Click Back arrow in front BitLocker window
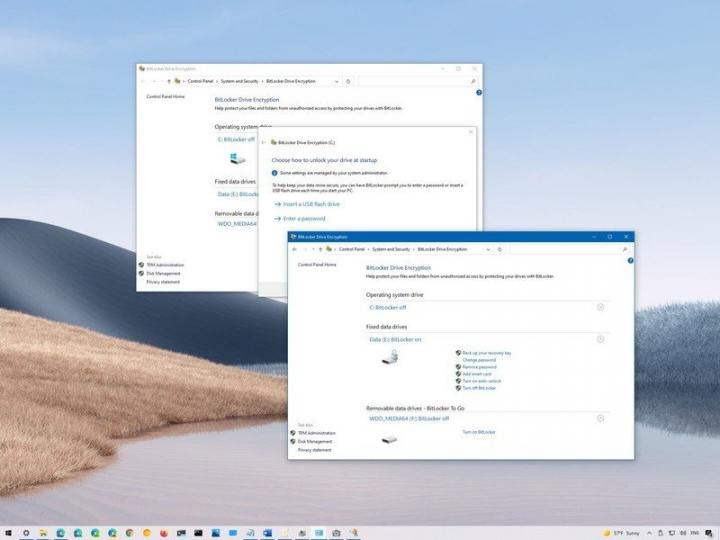Image resolution: width=720 pixels, height=540 pixels. 295,249
